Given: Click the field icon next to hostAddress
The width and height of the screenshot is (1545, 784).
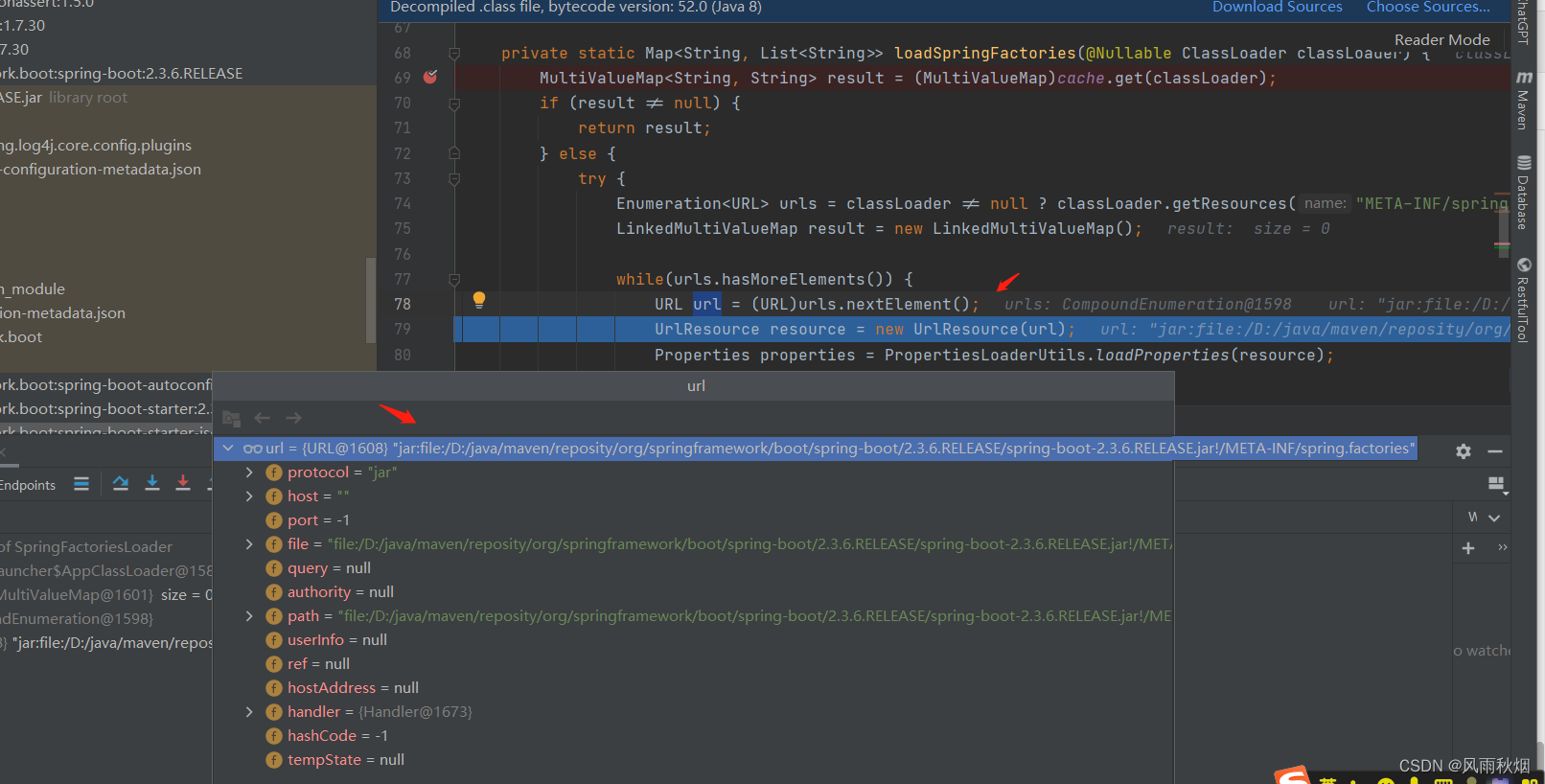Looking at the screenshot, I should (274, 688).
